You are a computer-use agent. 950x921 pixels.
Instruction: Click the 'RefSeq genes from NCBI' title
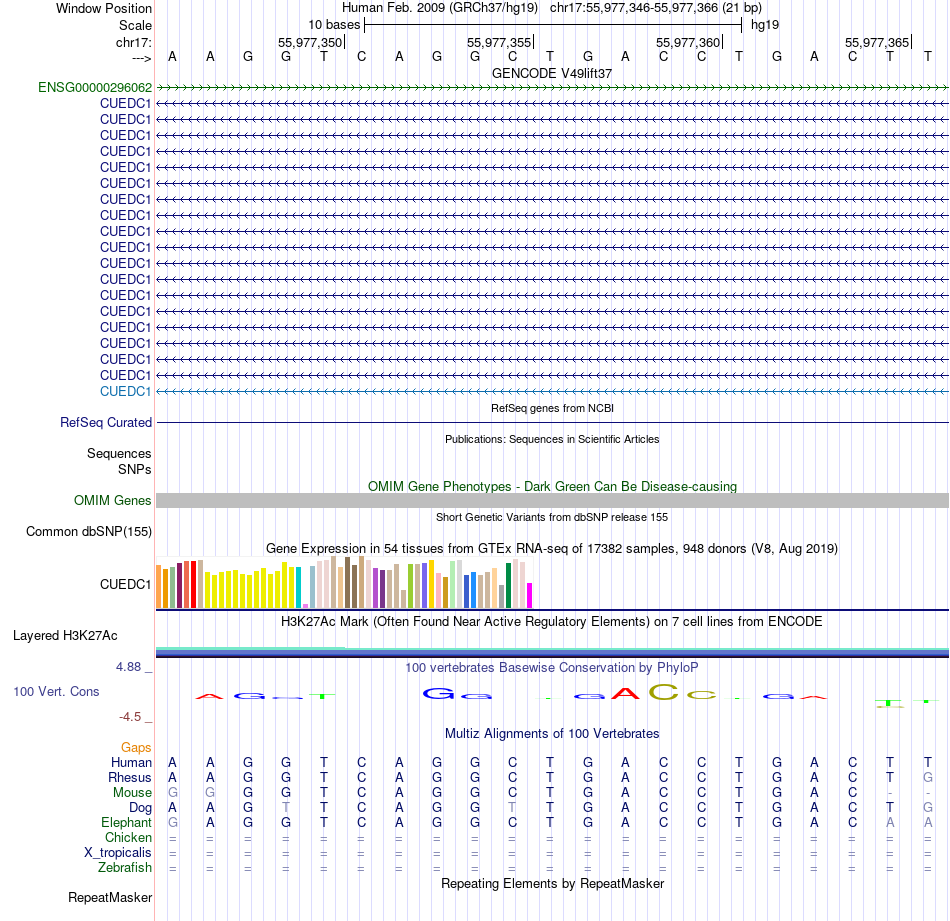553,408
